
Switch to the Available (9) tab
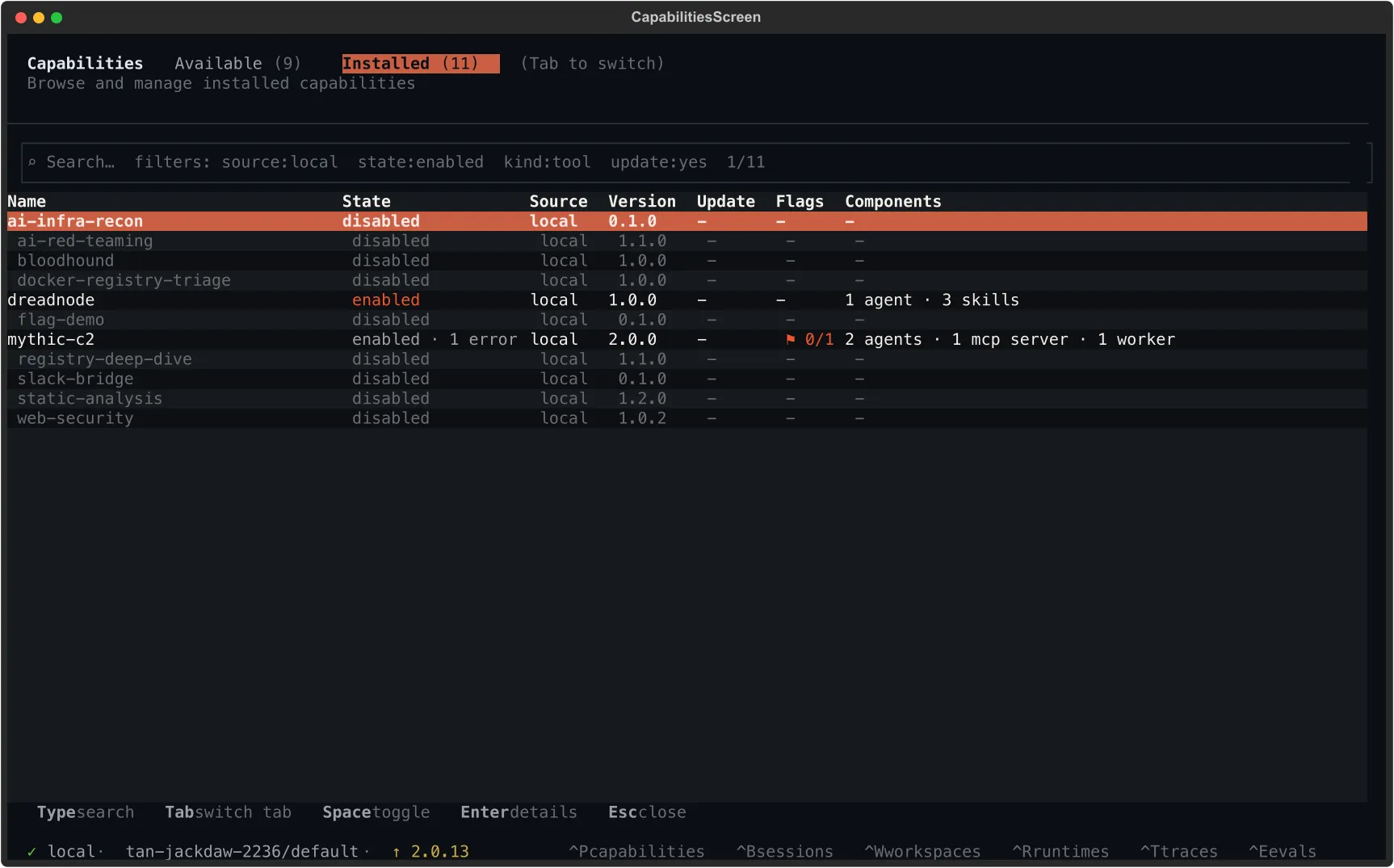coord(238,63)
